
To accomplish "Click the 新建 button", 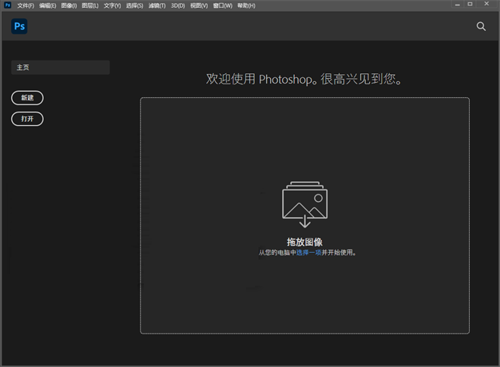I will pyautogui.click(x=27, y=98).
